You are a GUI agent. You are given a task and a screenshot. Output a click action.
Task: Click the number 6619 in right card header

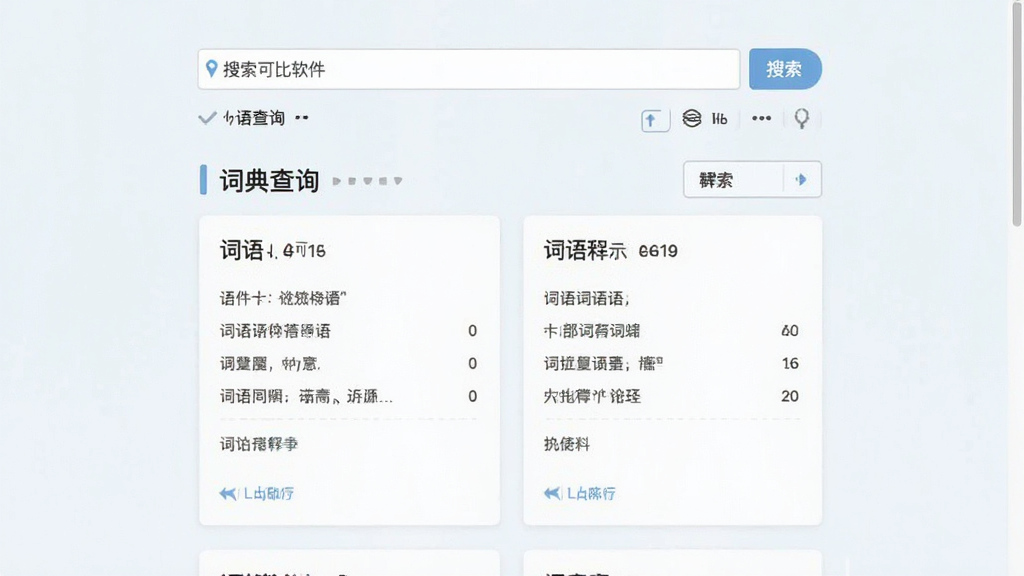[658, 251]
